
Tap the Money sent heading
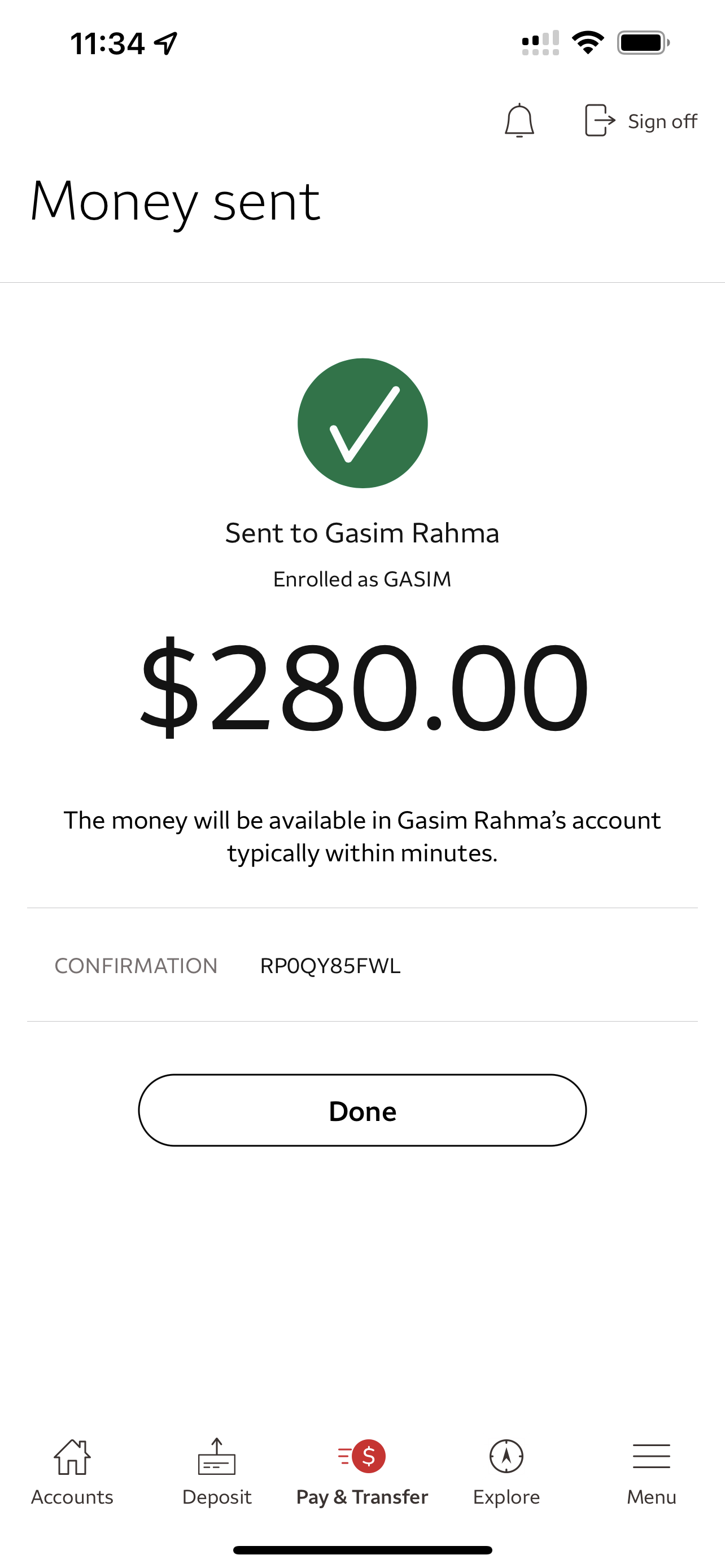coord(175,202)
